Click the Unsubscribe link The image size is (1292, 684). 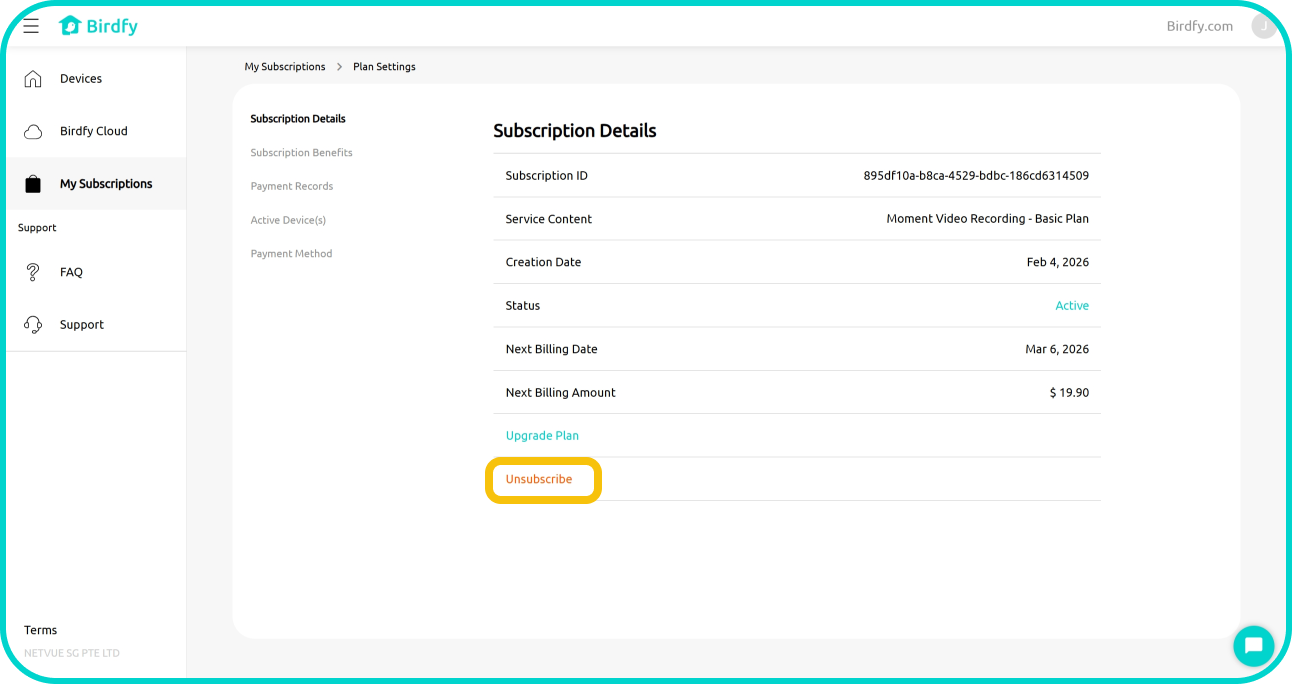point(539,479)
